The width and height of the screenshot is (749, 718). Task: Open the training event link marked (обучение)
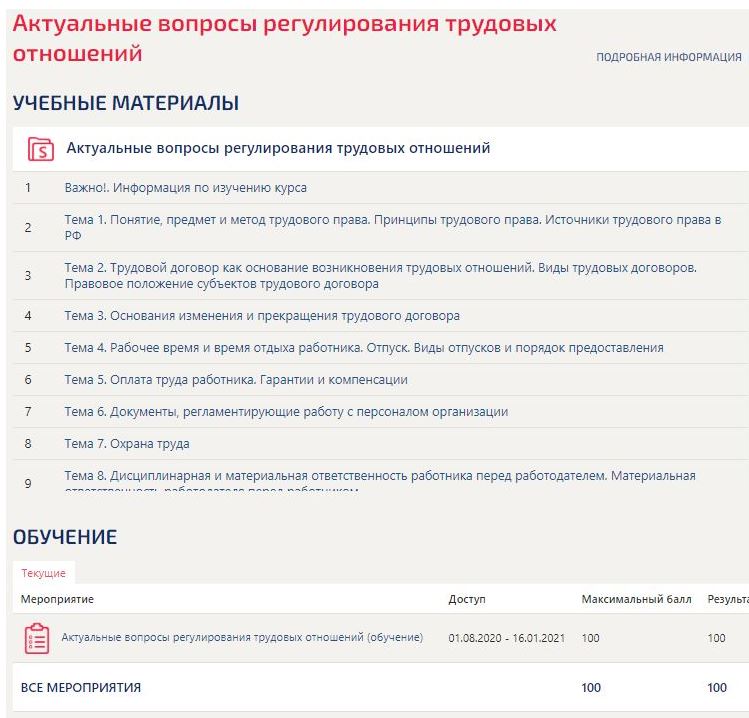pos(242,638)
